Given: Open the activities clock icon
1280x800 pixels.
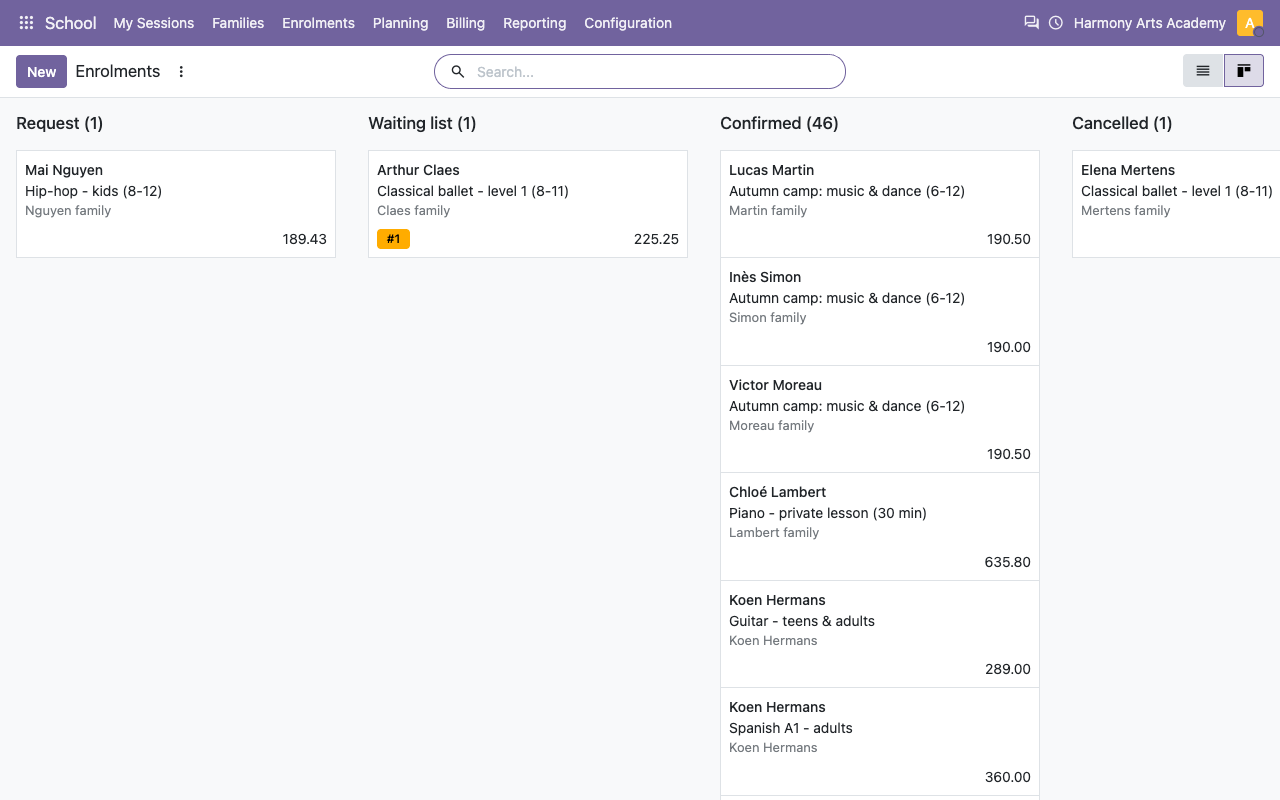Looking at the screenshot, I should click(1056, 23).
